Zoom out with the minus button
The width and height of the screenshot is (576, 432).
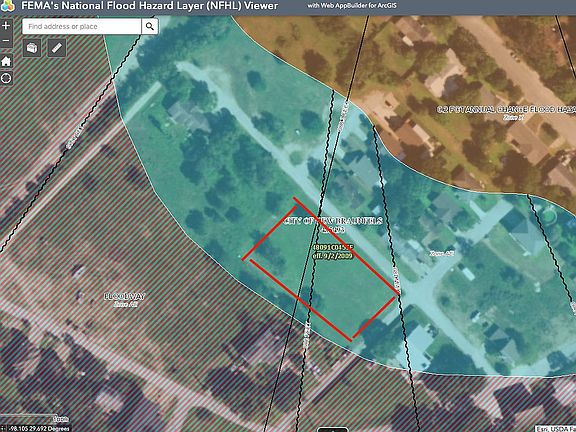click(x=6, y=40)
